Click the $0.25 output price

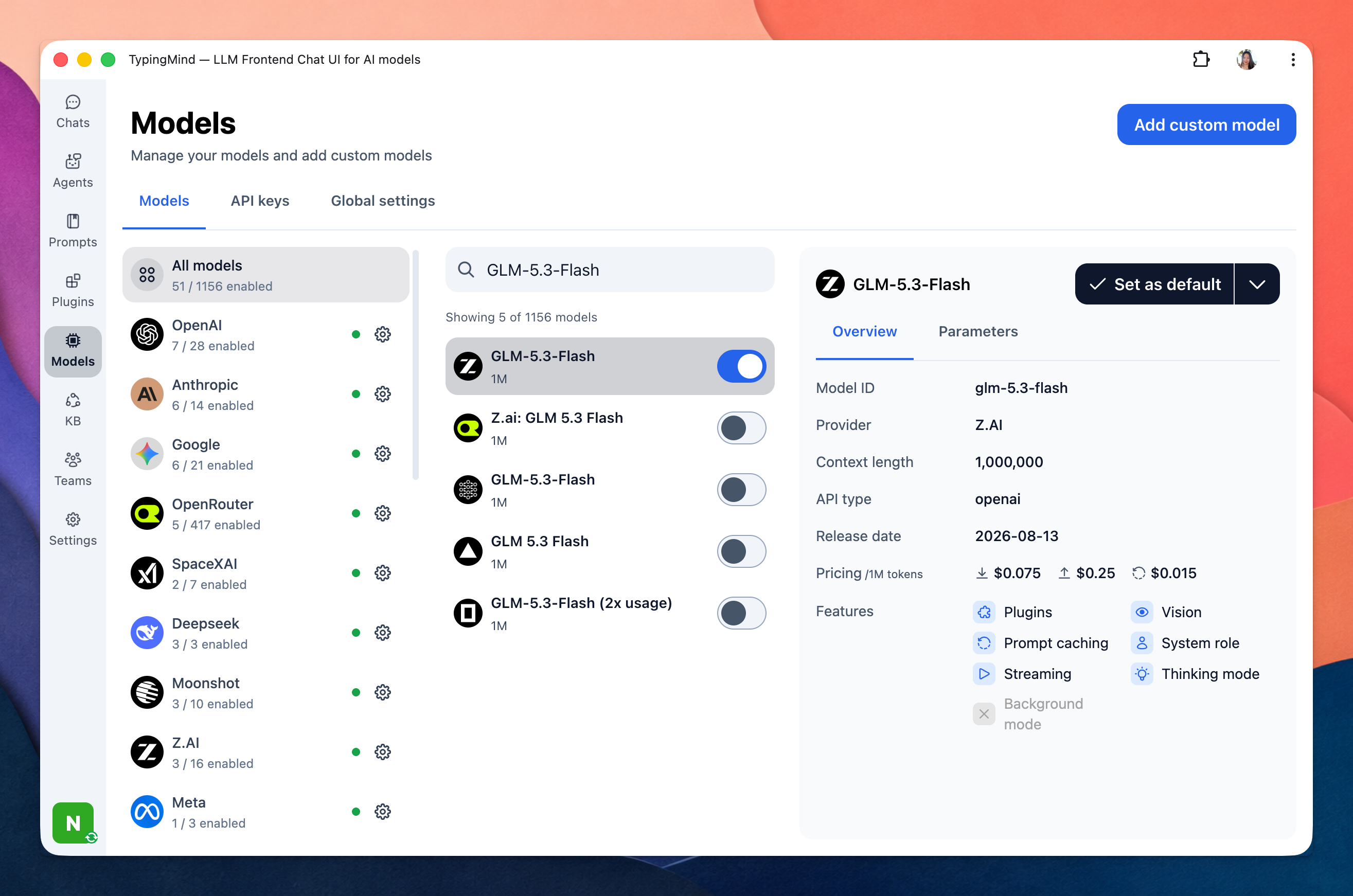point(1095,573)
